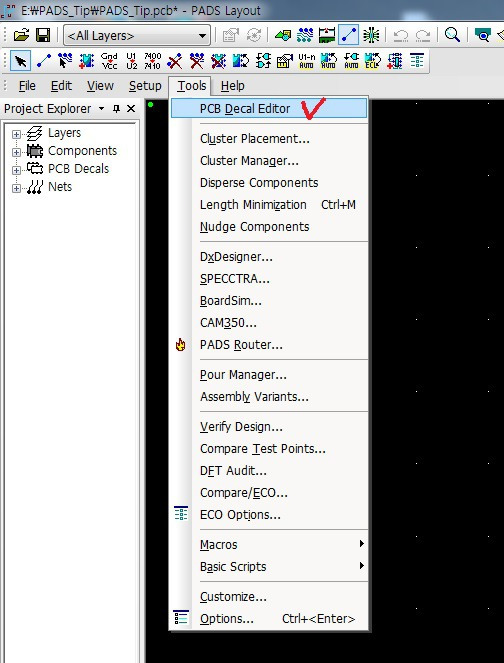Open the BGA toolbar icon
This screenshot has height=663, width=504.
point(371,35)
